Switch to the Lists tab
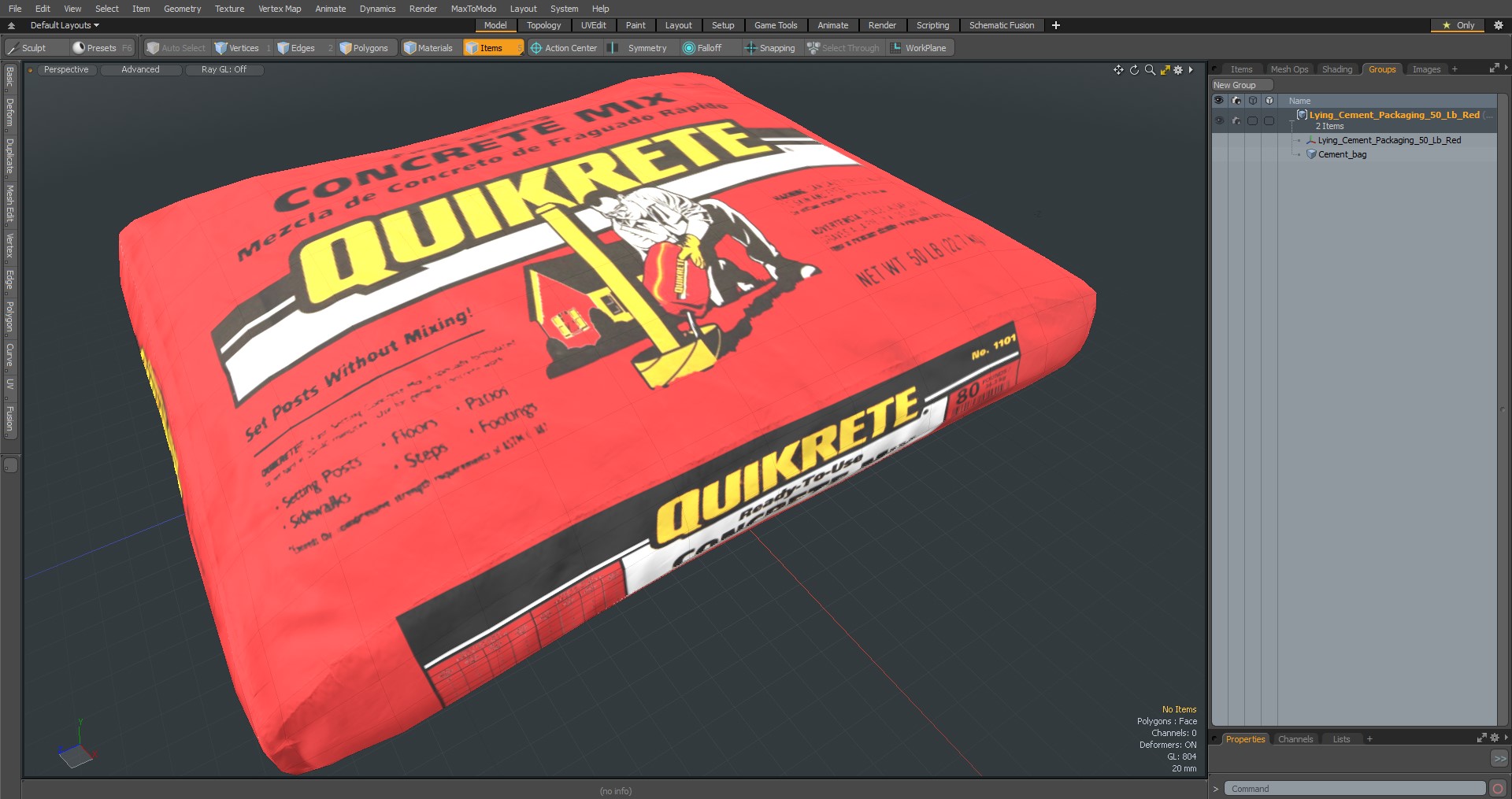This screenshot has width=1512, height=799. 1341,739
